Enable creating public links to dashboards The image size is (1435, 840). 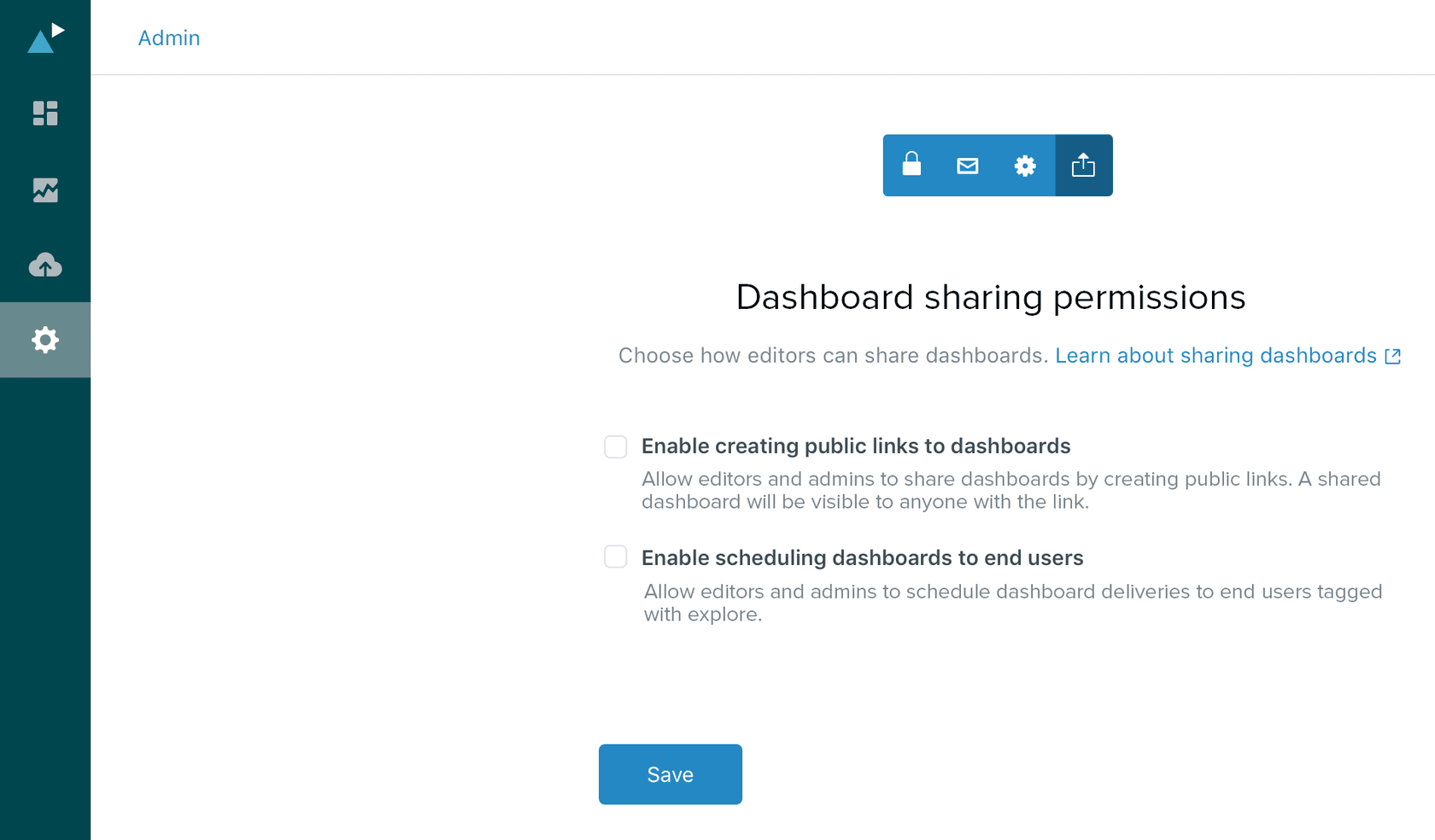[x=615, y=446]
